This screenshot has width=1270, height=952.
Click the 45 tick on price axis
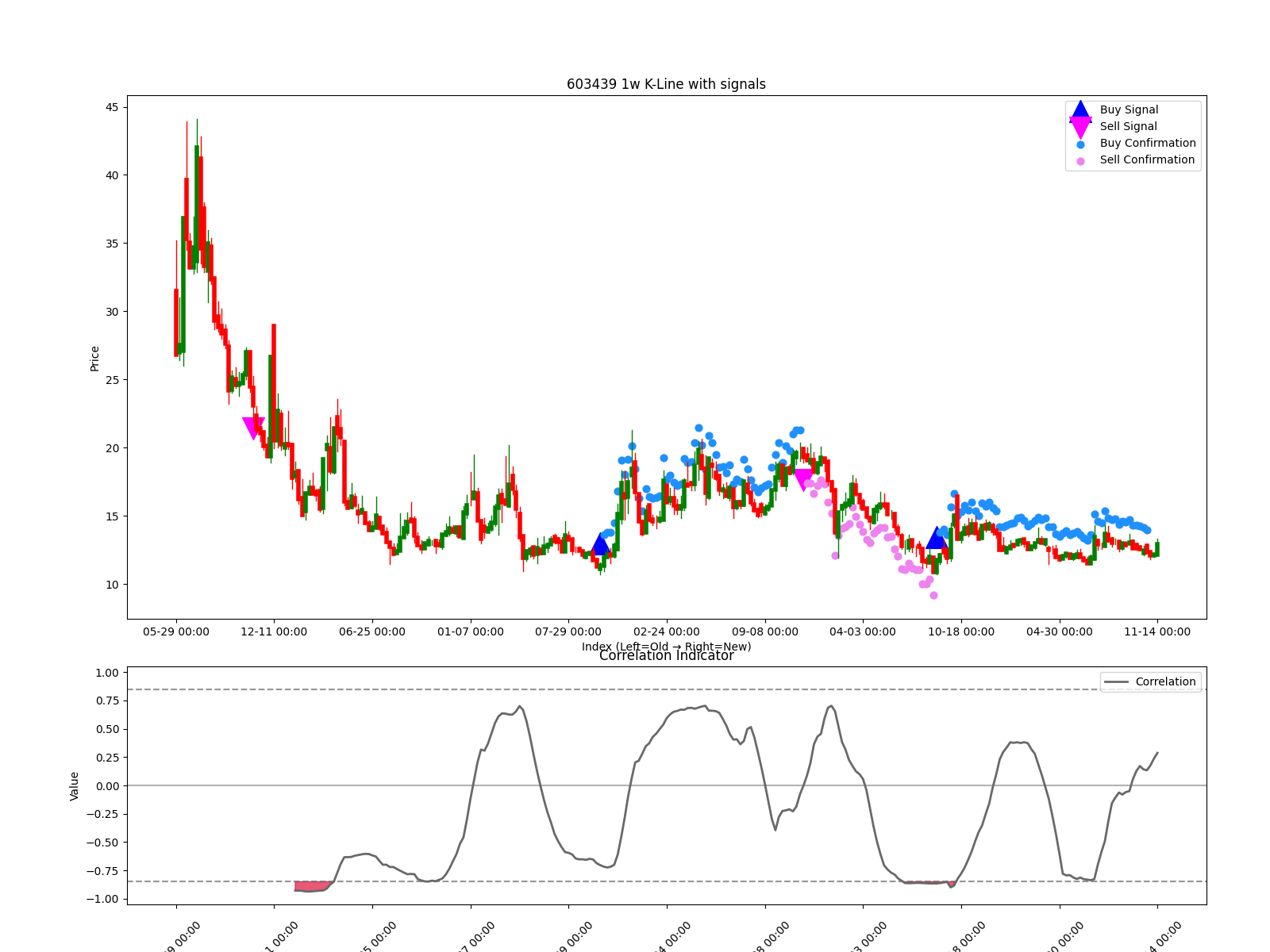pyautogui.click(x=112, y=107)
